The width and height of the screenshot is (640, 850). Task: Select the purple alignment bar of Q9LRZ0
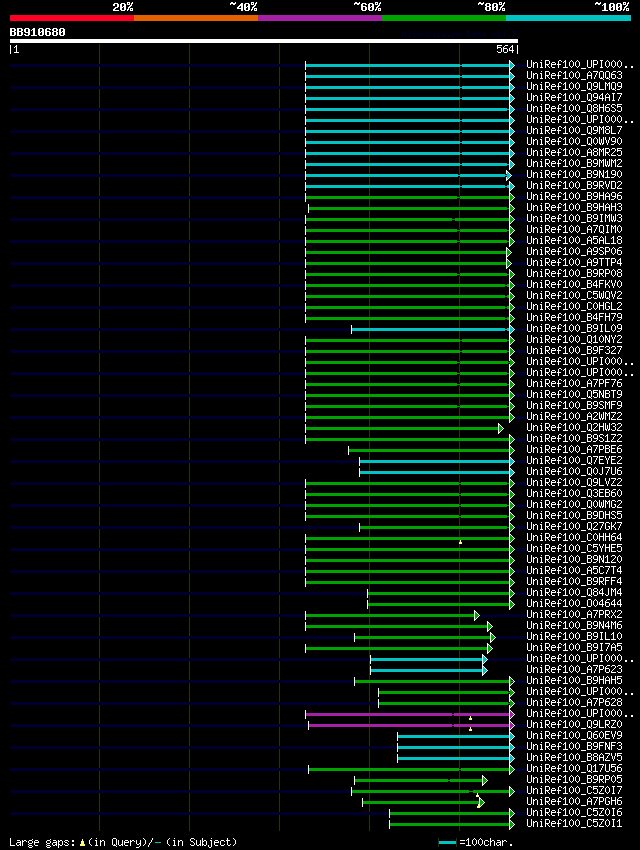tap(410, 725)
